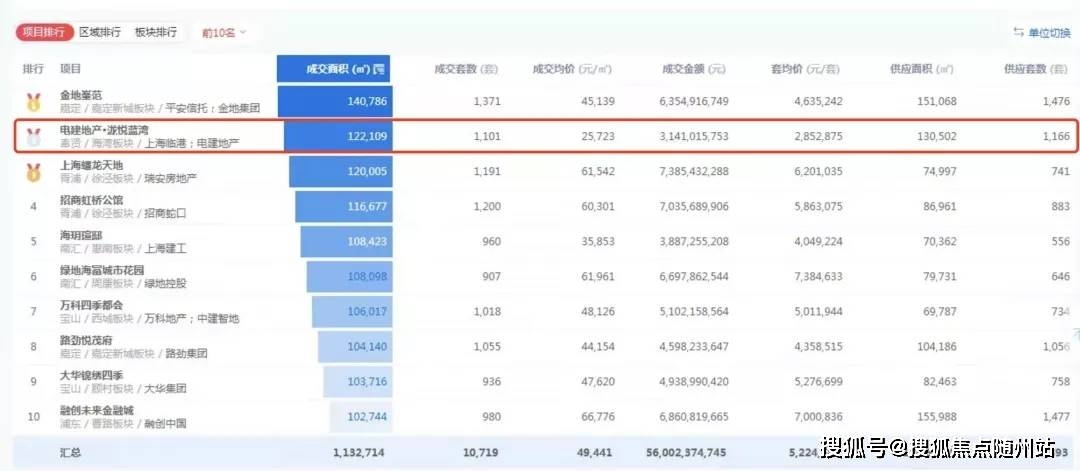The height and width of the screenshot is (471, 1080).
Task: Sort by 成交均价 column header
Action: [x=572, y=69]
